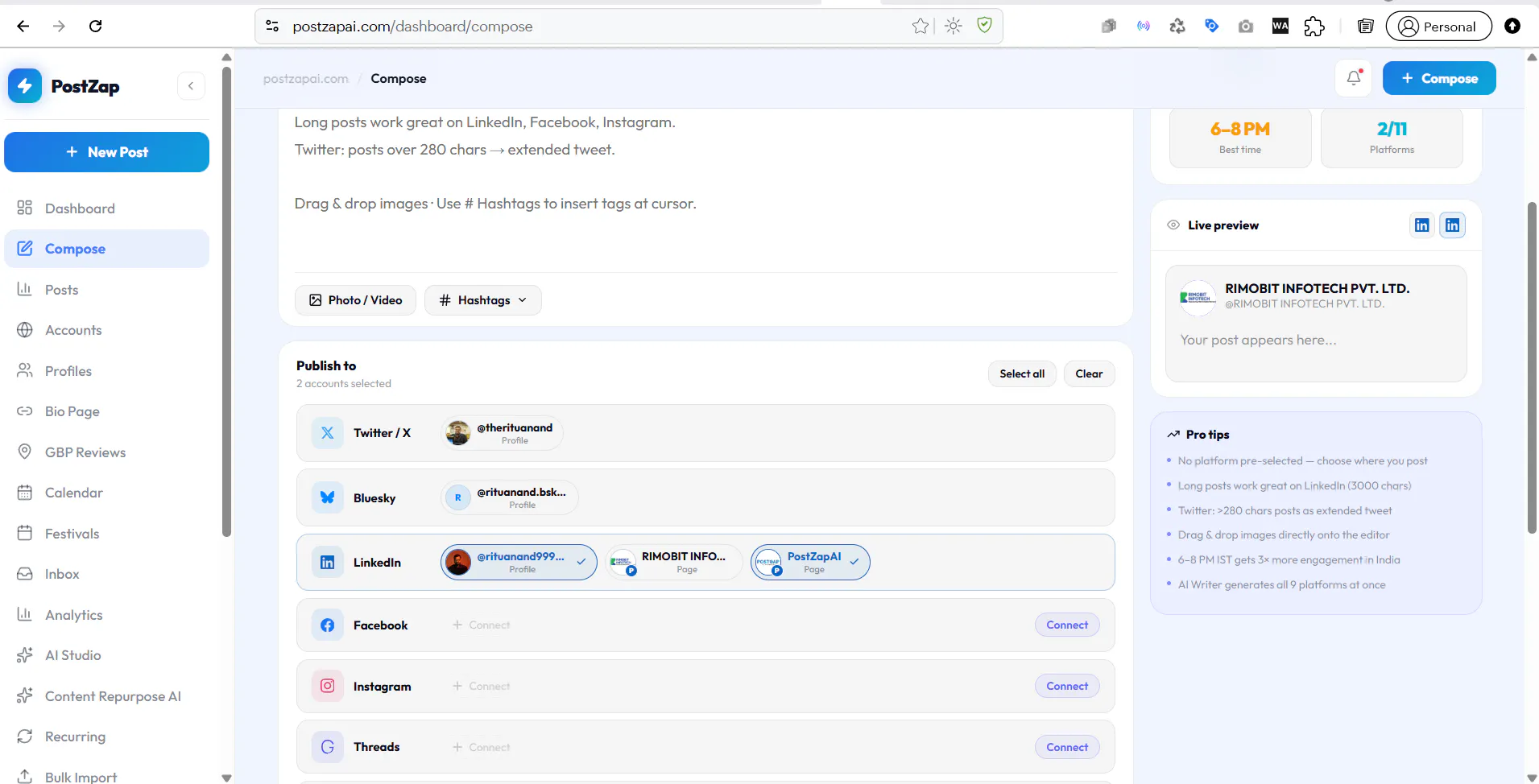Click the RIMOBIT INFOTECH preview avatar

pyautogui.click(x=1198, y=296)
